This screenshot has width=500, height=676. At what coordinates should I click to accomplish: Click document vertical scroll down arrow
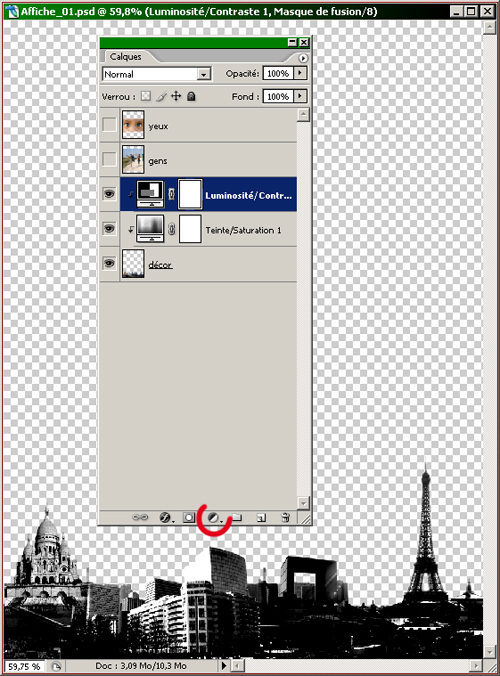[489, 651]
